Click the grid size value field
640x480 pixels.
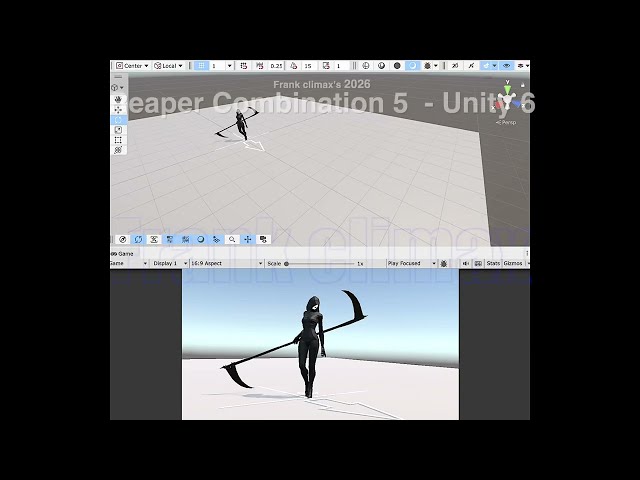coord(218,66)
